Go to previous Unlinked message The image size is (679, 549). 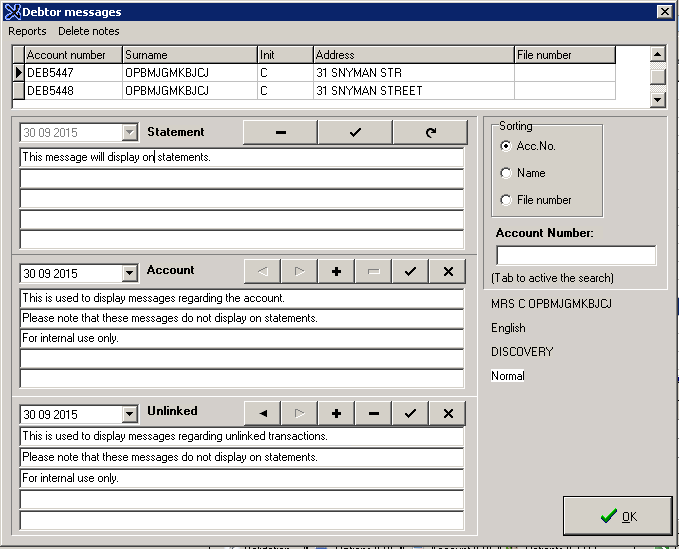262,413
